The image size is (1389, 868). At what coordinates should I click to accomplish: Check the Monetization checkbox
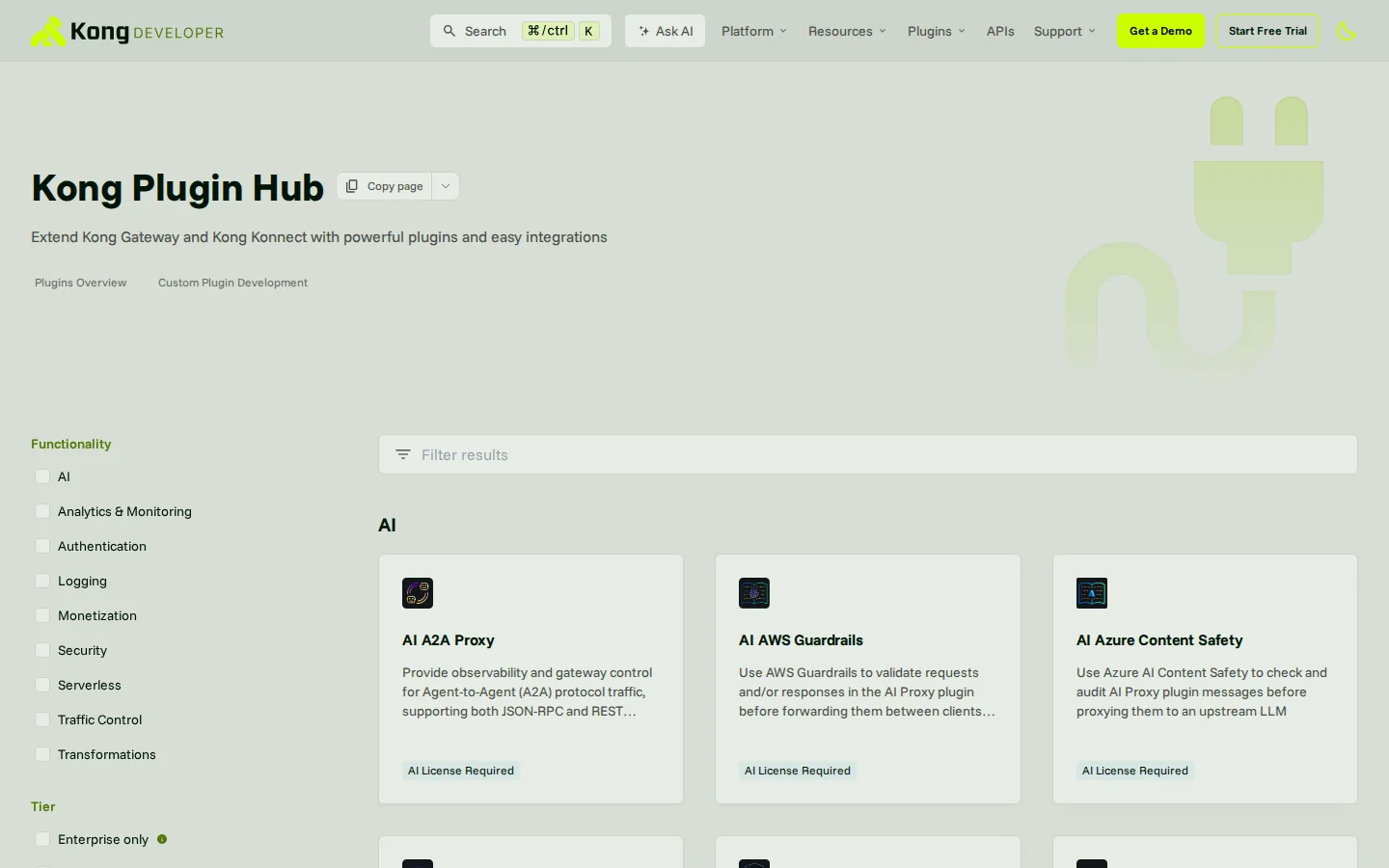point(42,615)
